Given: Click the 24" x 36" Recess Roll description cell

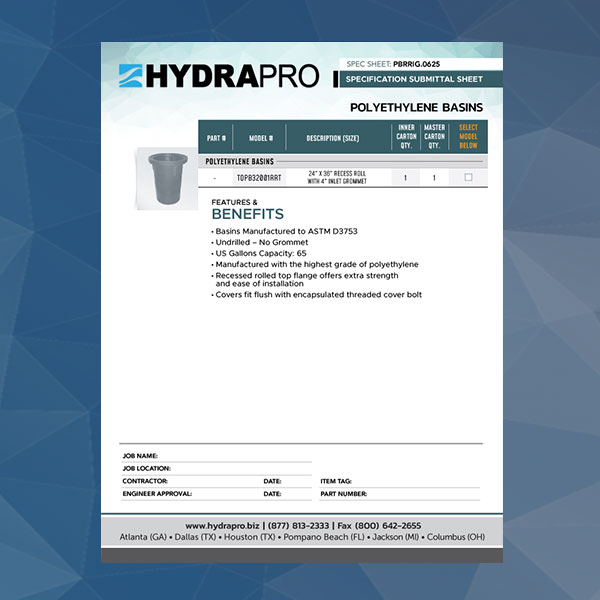Looking at the screenshot, I should pyautogui.click(x=337, y=178).
